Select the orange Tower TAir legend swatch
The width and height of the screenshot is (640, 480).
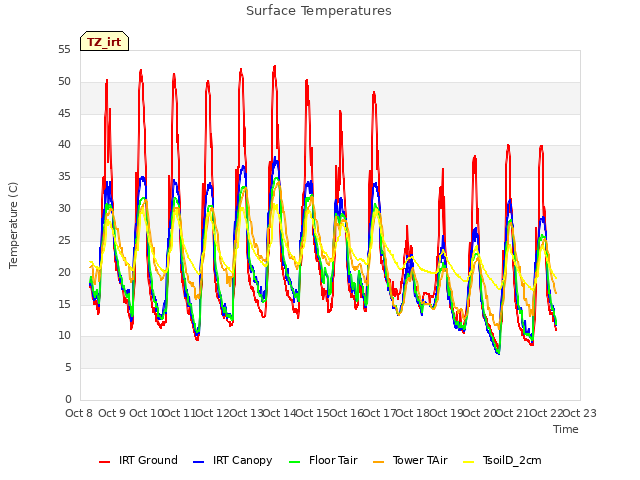pos(379,462)
